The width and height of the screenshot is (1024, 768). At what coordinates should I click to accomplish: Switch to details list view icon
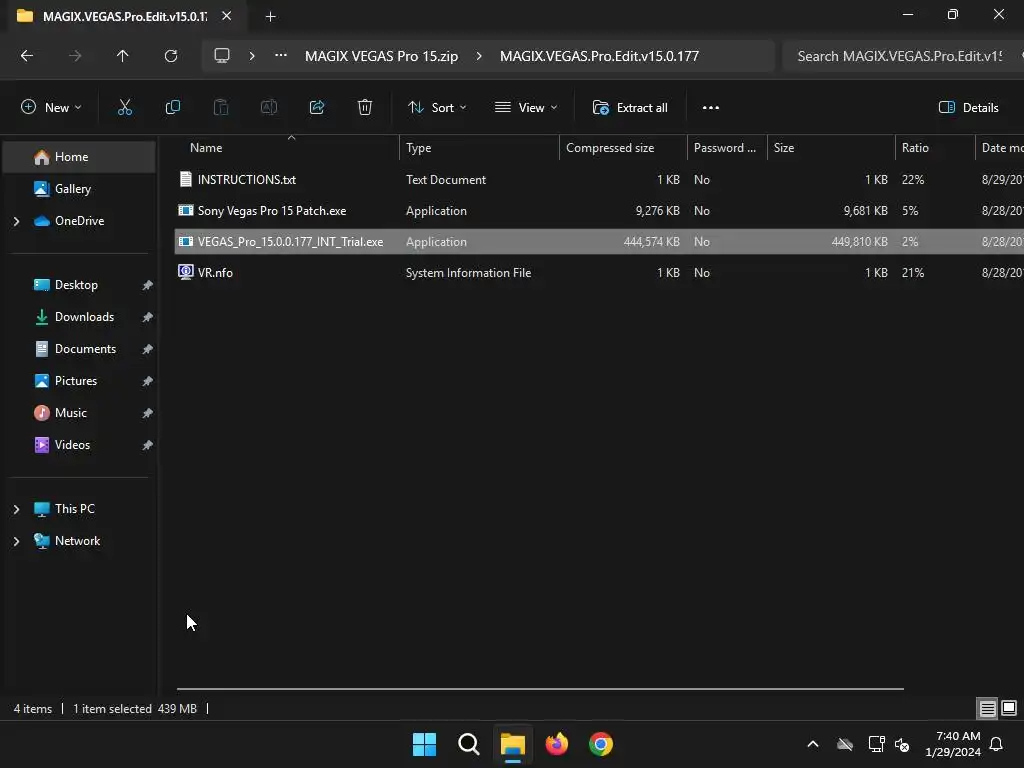(x=987, y=708)
